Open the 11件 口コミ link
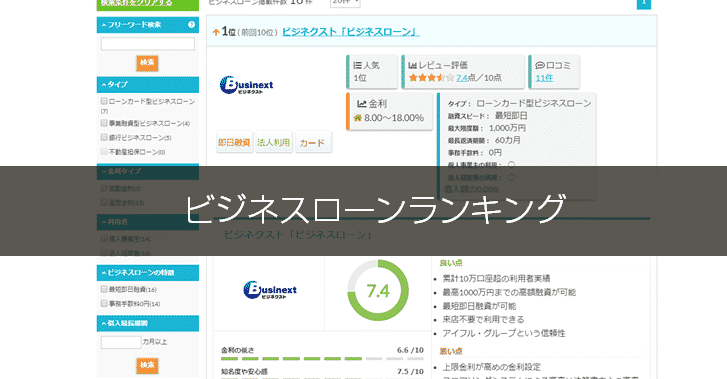 click(544, 78)
